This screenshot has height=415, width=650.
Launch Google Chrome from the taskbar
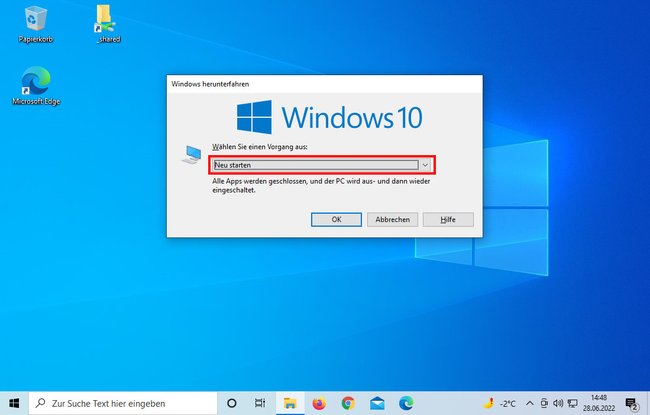click(348, 403)
